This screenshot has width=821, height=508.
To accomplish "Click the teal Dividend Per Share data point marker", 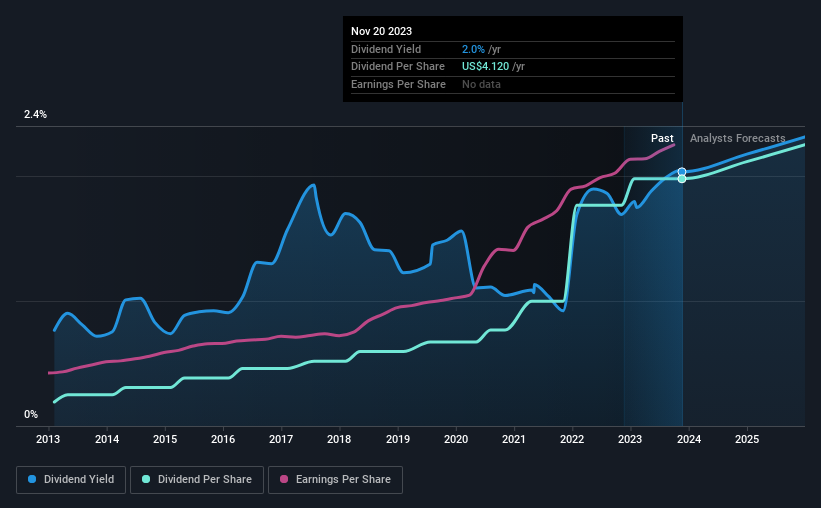I will coord(682,179).
